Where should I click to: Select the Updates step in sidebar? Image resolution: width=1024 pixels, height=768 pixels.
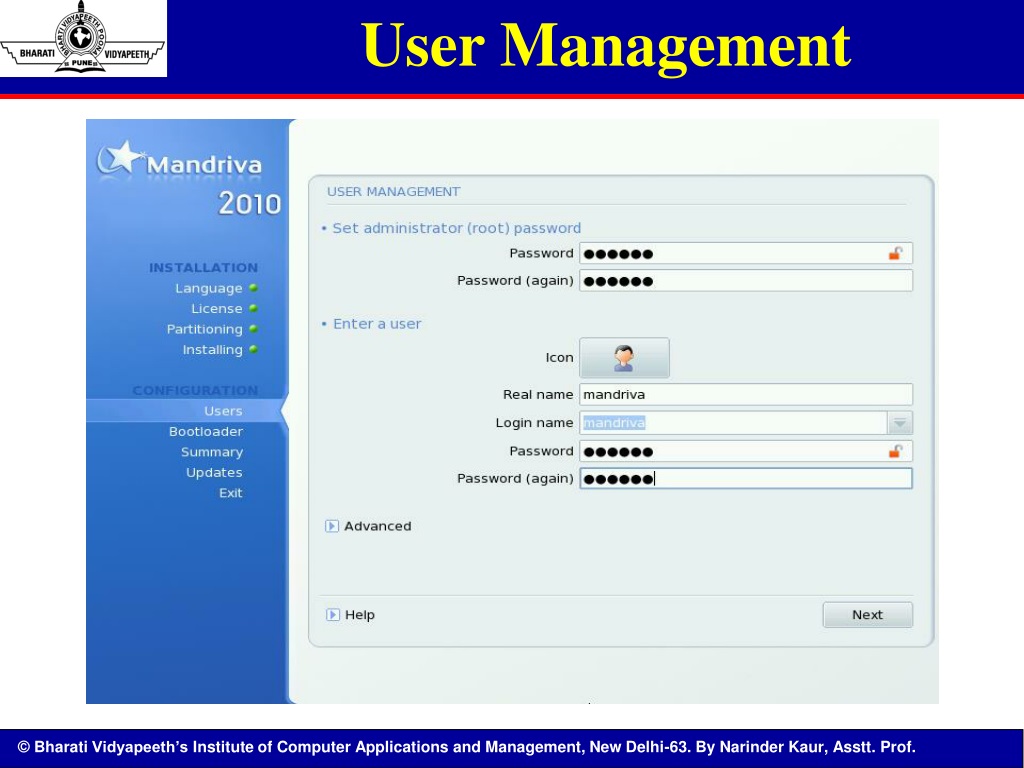coord(214,472)
